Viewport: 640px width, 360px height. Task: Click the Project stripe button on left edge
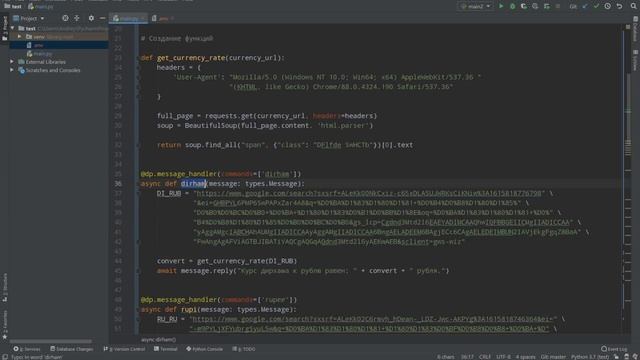pos(5,28)
